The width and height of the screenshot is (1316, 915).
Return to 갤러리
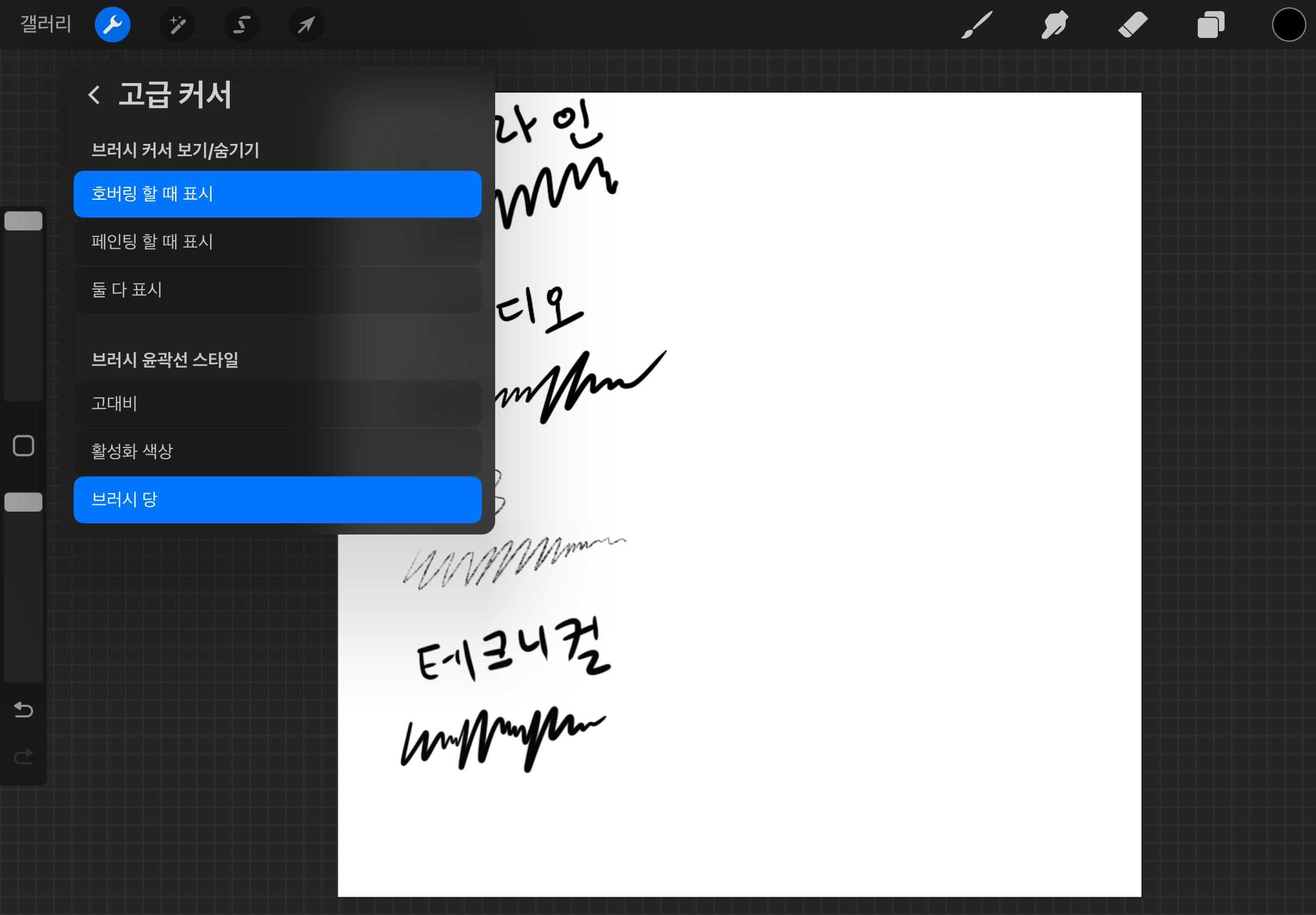click(46, 25)
